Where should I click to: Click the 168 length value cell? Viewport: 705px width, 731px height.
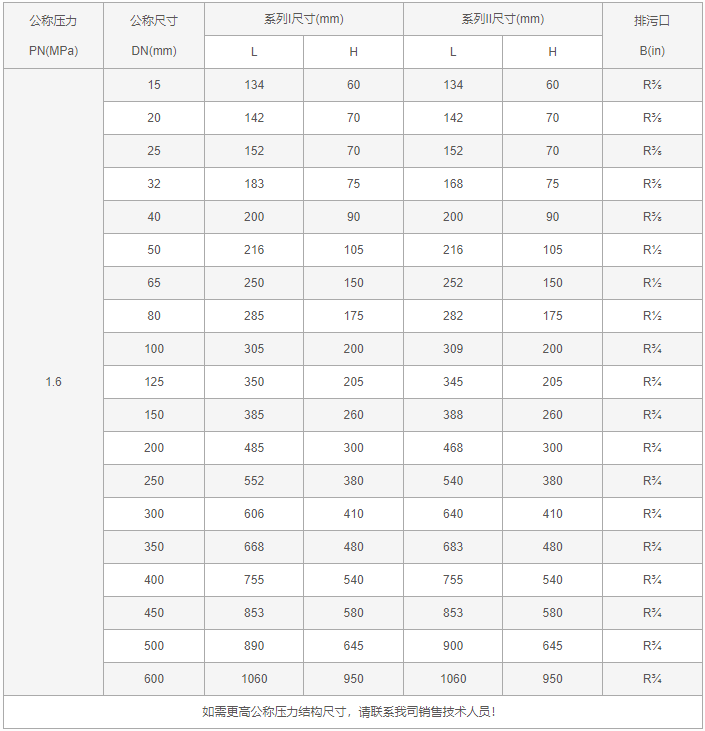click(x=453, y=184)
